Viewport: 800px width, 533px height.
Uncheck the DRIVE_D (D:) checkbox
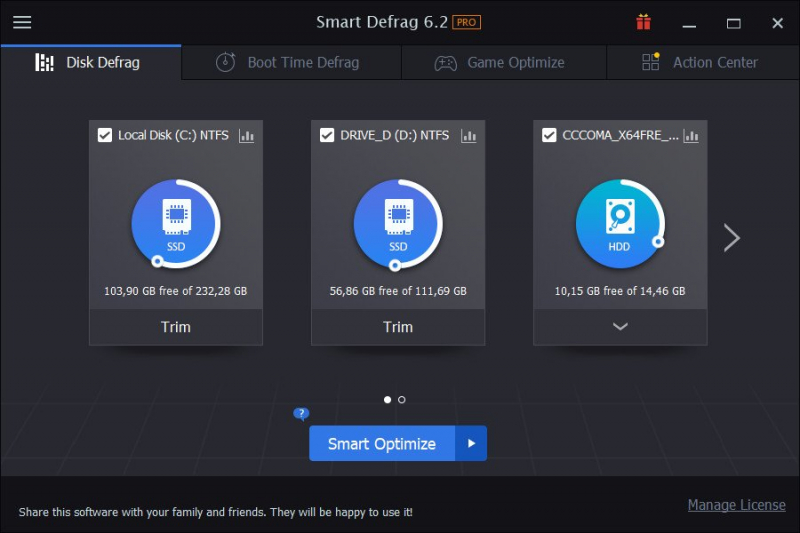point(327,135)
